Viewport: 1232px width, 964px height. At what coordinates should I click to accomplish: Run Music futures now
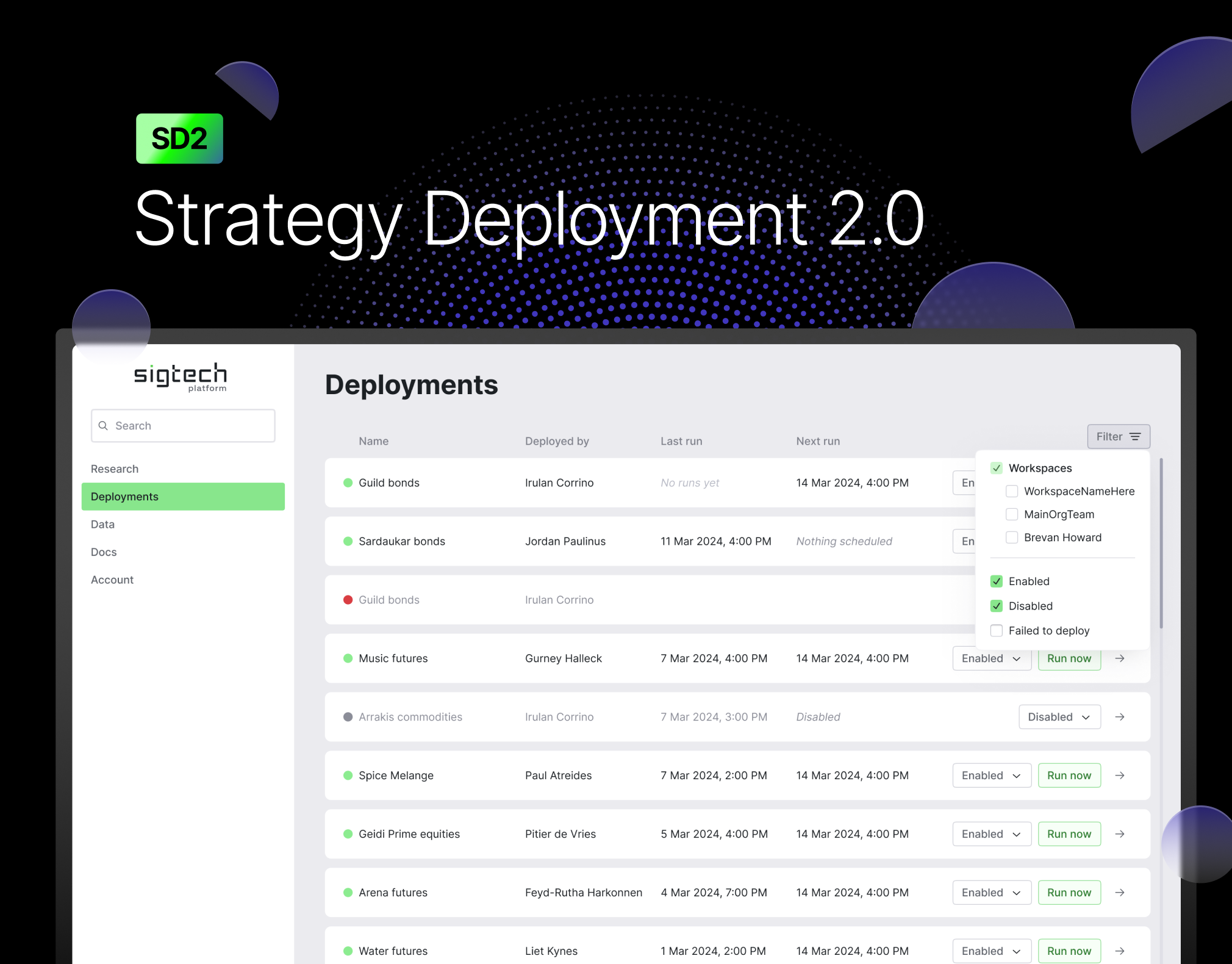[x=1069, y=658]
